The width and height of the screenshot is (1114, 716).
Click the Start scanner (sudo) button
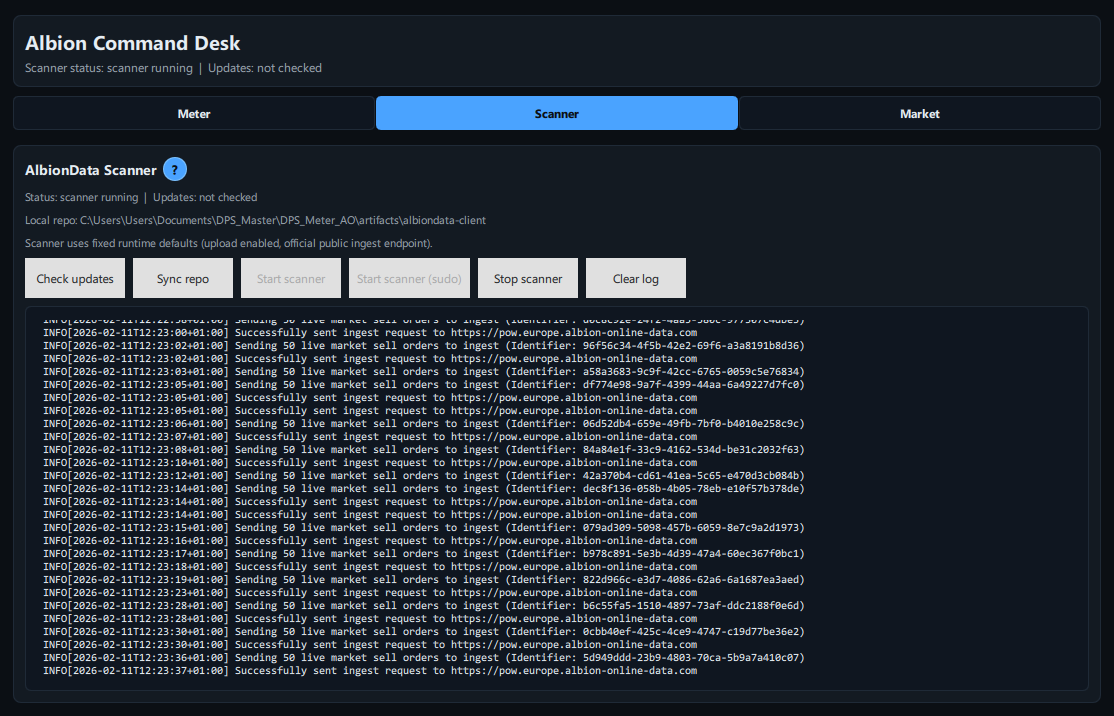tap(409, 278)
